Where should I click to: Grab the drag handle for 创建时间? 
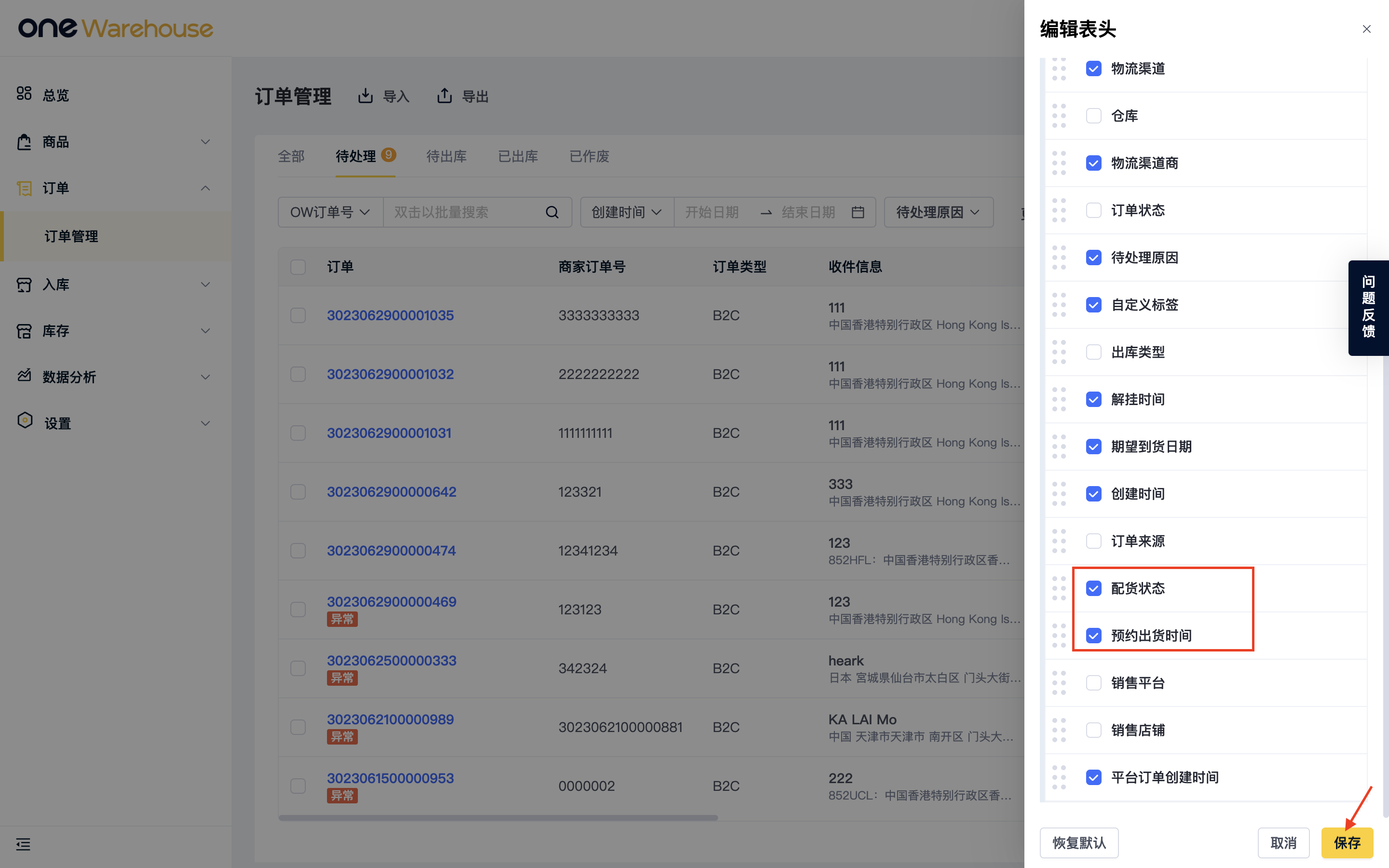[x=1059, y=494]
